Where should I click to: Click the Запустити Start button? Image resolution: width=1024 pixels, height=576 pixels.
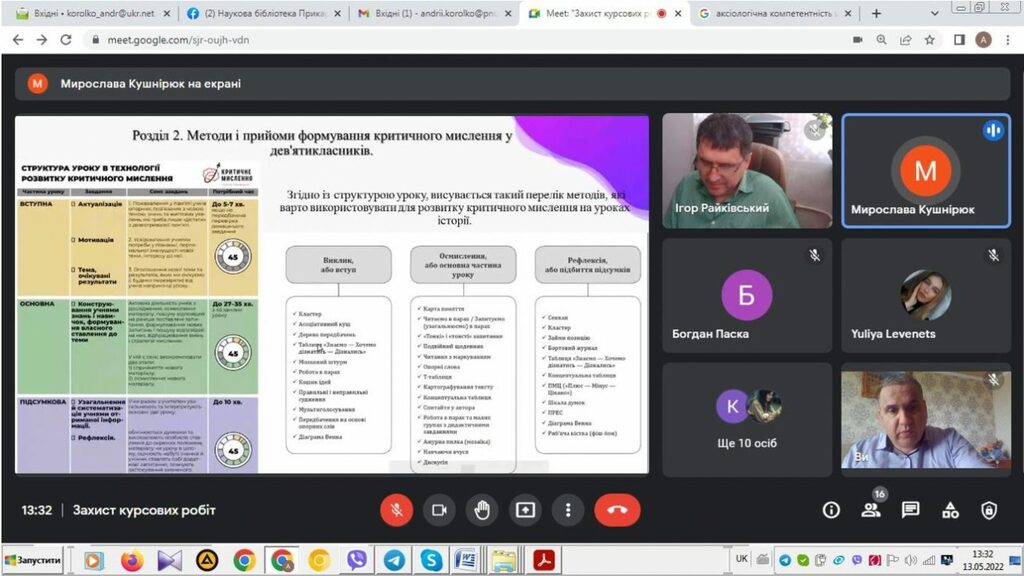34,560
